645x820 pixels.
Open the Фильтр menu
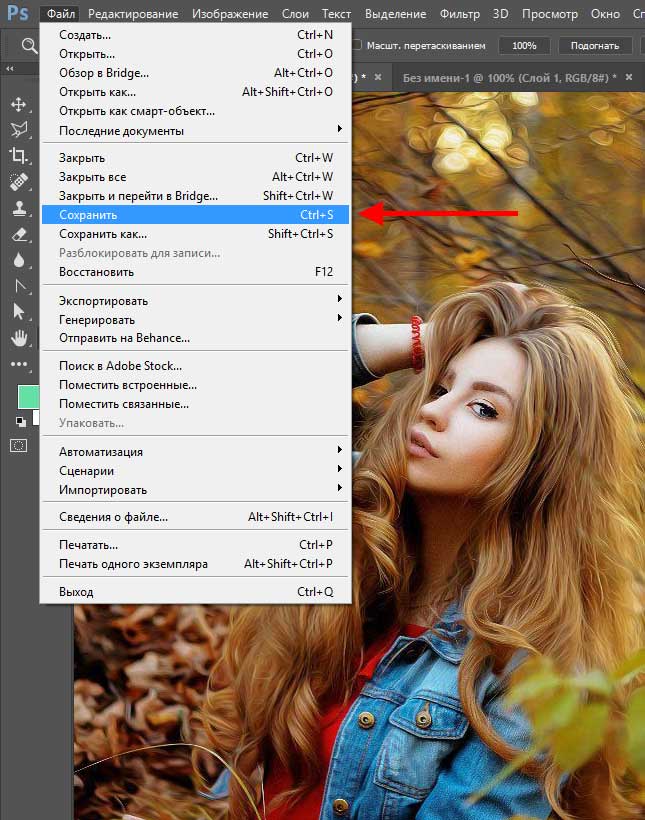point(460,14)
